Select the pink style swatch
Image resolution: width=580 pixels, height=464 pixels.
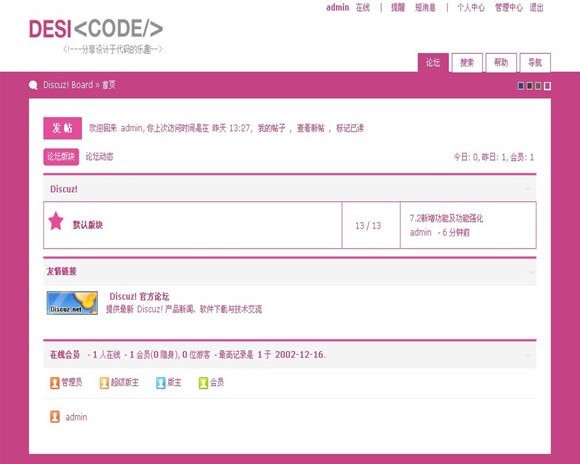547,86
